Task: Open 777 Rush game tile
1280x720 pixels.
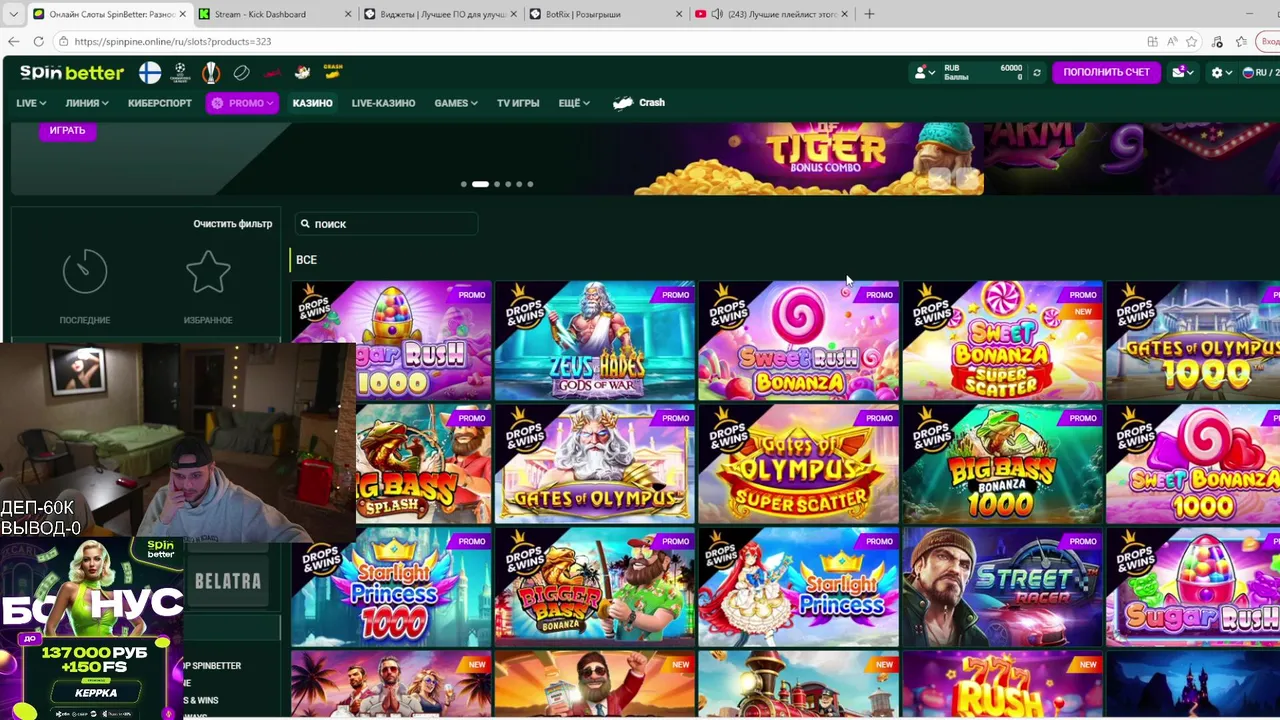Action: pyautogui.click(x=1002, y=685)
